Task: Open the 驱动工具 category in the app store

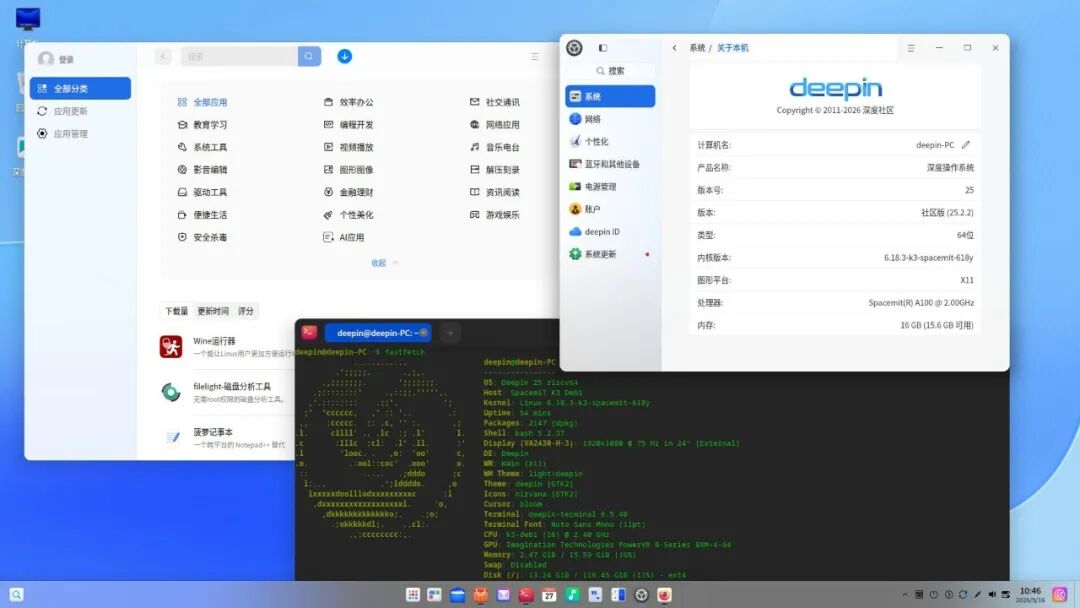Action: 202,192
